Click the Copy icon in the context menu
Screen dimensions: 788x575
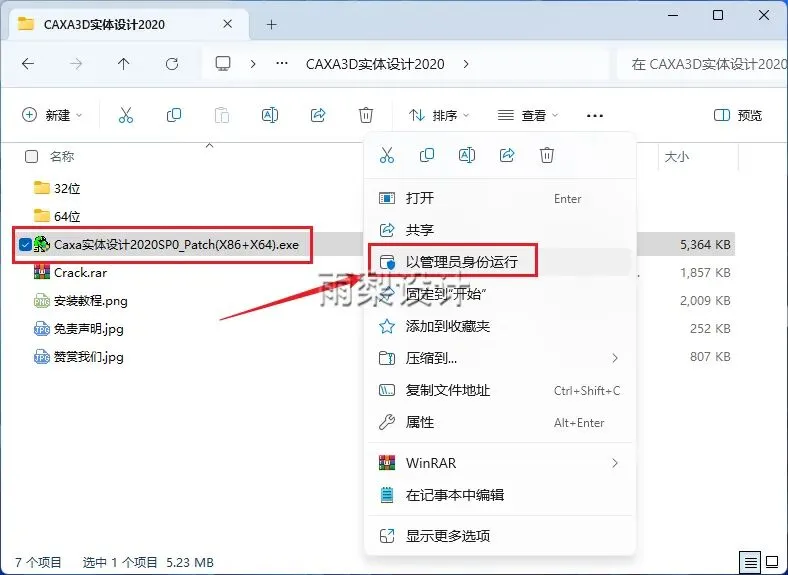tap(427, 155)
